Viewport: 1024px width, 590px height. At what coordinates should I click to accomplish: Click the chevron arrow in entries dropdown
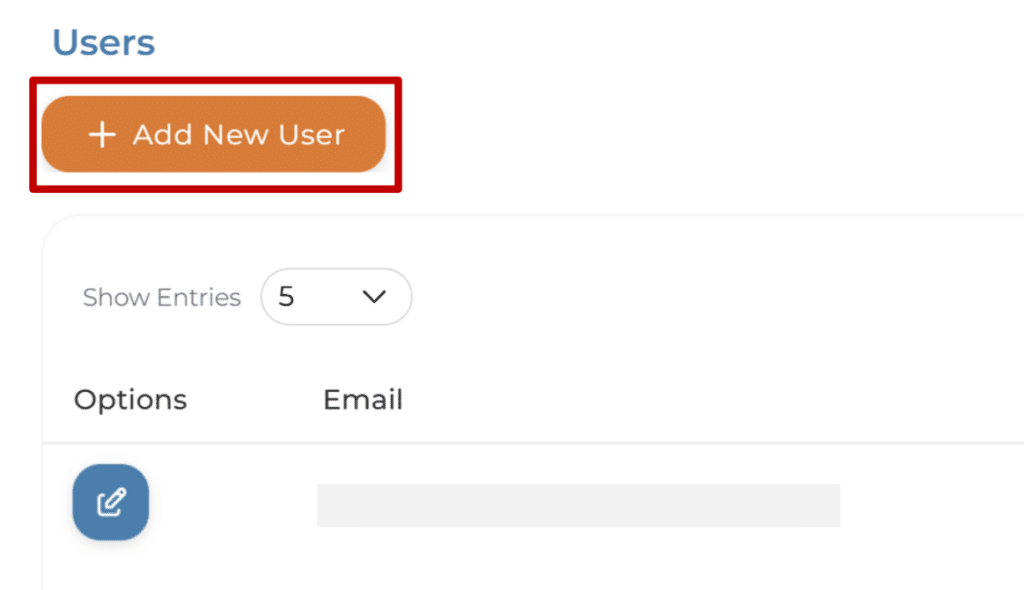pyautogui.click(x=374, y=297)
